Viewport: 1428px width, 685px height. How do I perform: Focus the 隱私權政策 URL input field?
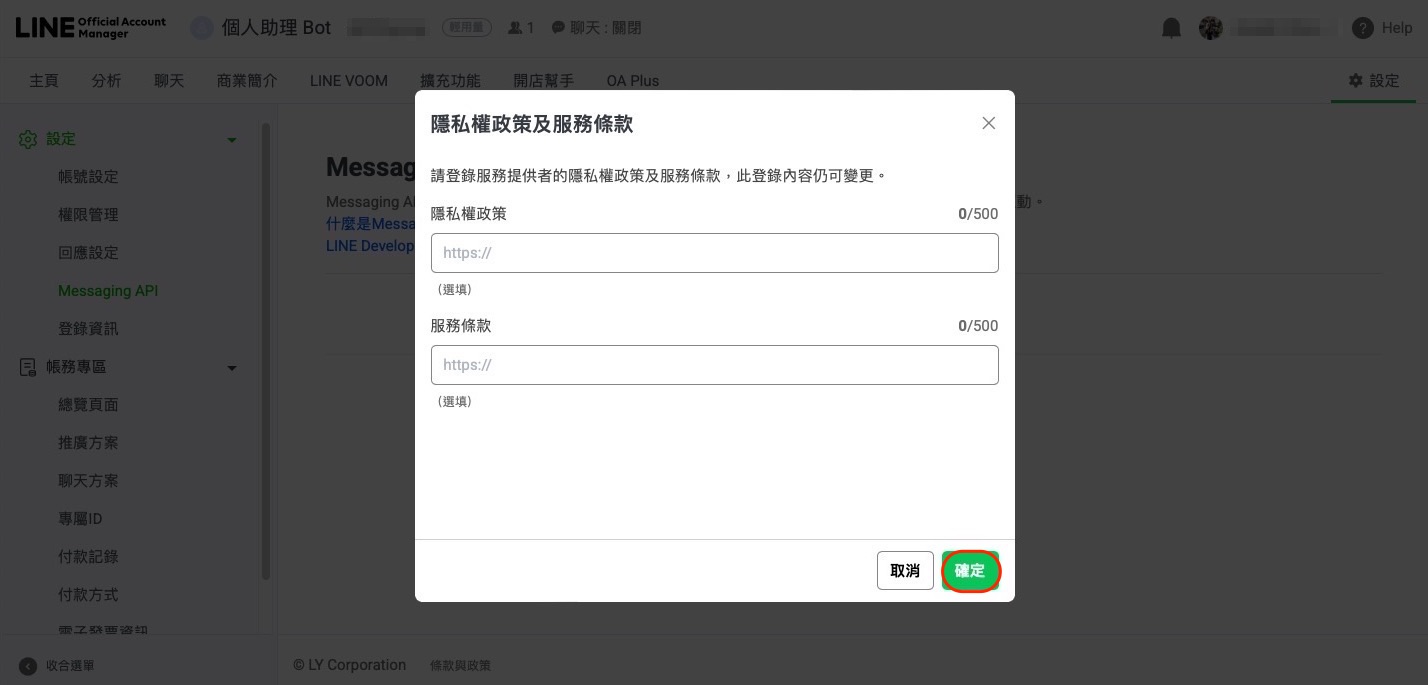pos(714,253)
